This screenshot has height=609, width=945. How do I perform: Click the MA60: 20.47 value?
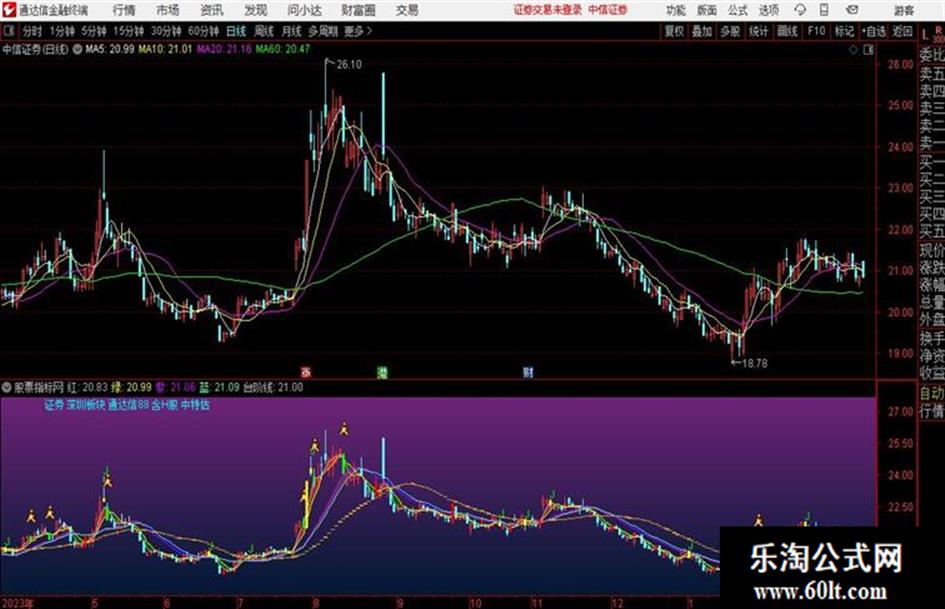(283, 49)
